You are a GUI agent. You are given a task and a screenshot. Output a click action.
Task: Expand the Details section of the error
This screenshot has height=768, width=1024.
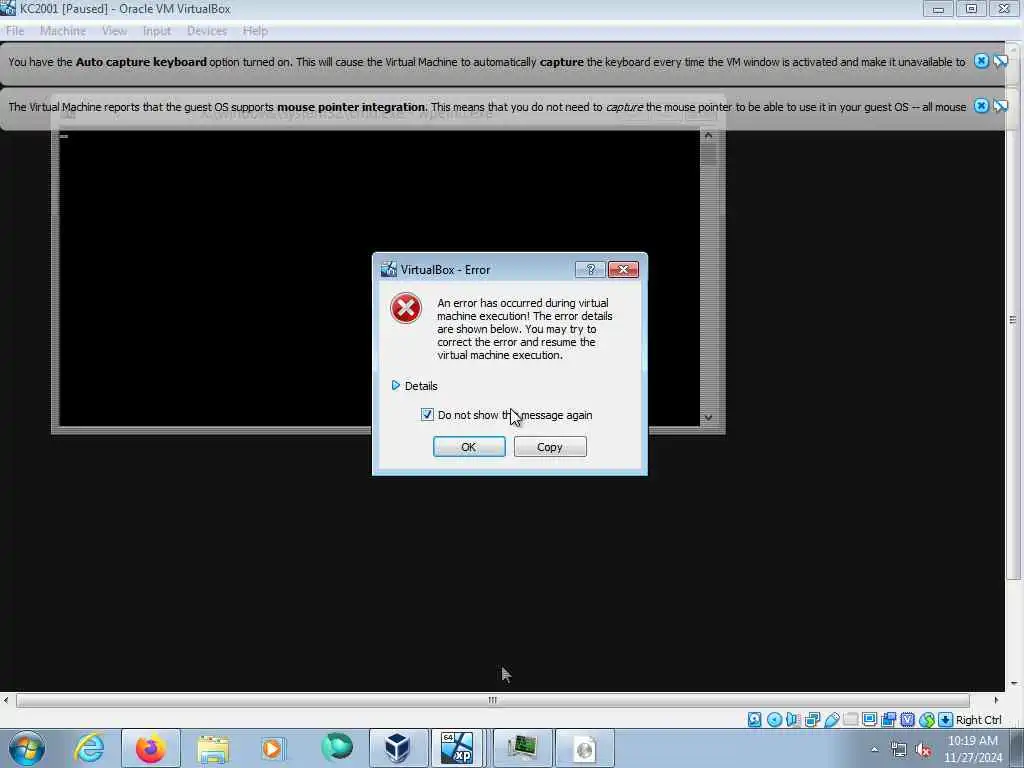point(414,386)
